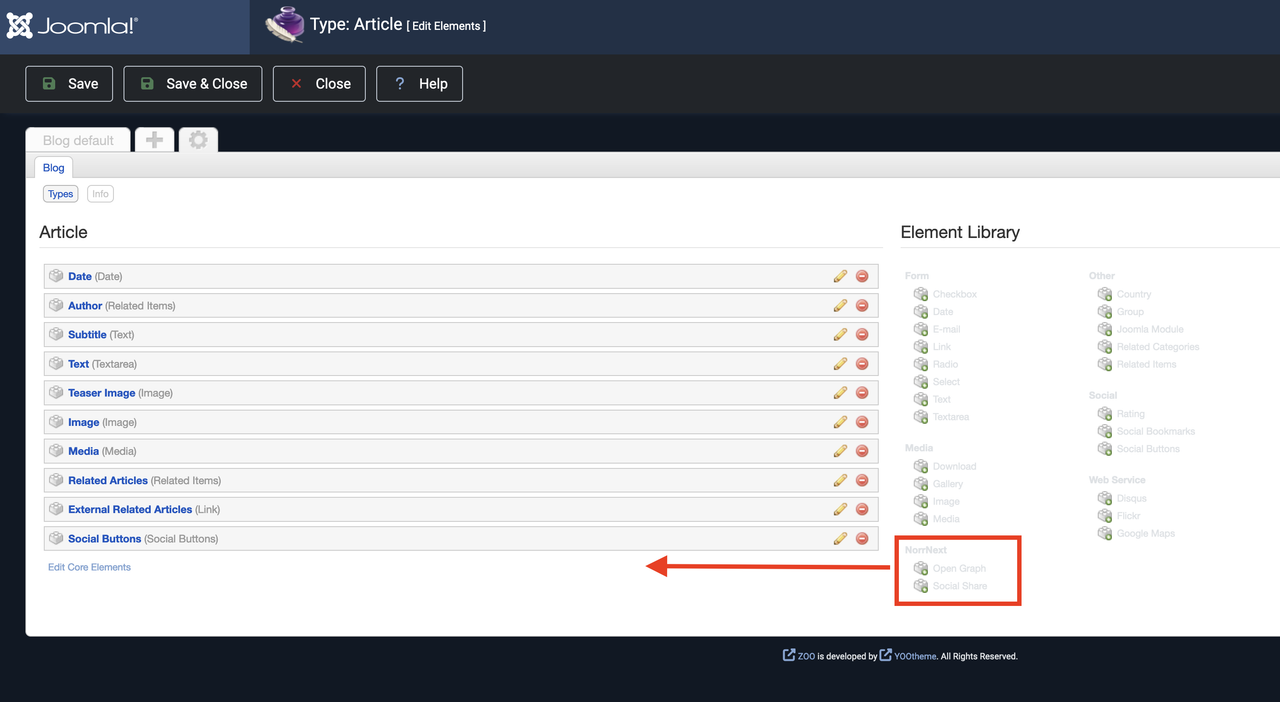Click the Save button
The image size is (1280, 702).
pos(69,84)
